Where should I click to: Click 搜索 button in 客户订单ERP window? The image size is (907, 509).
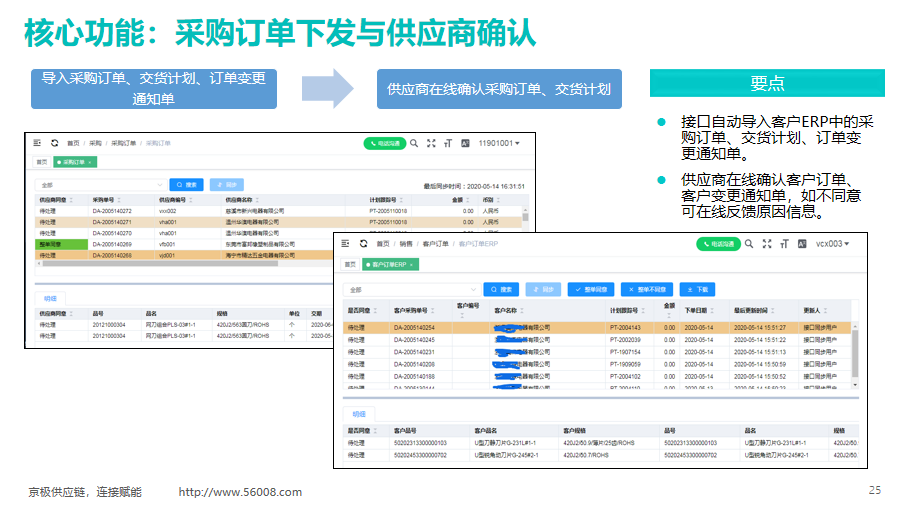tap(502, 289)
